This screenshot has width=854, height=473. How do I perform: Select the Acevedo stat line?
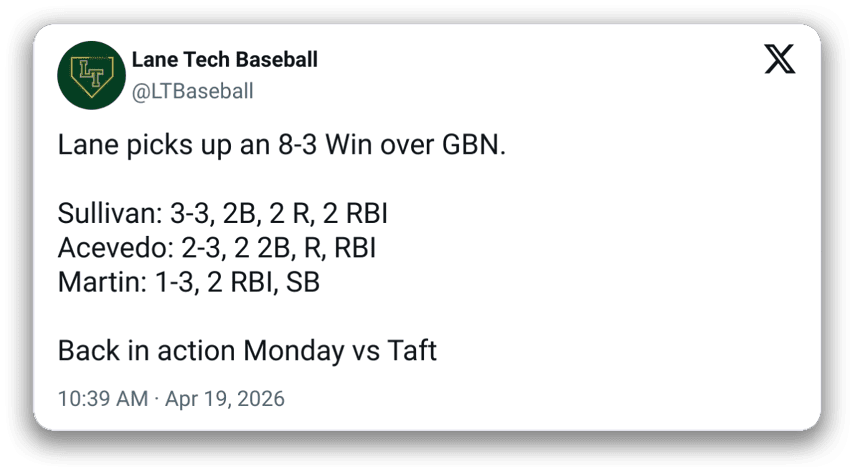pos(216,248)
